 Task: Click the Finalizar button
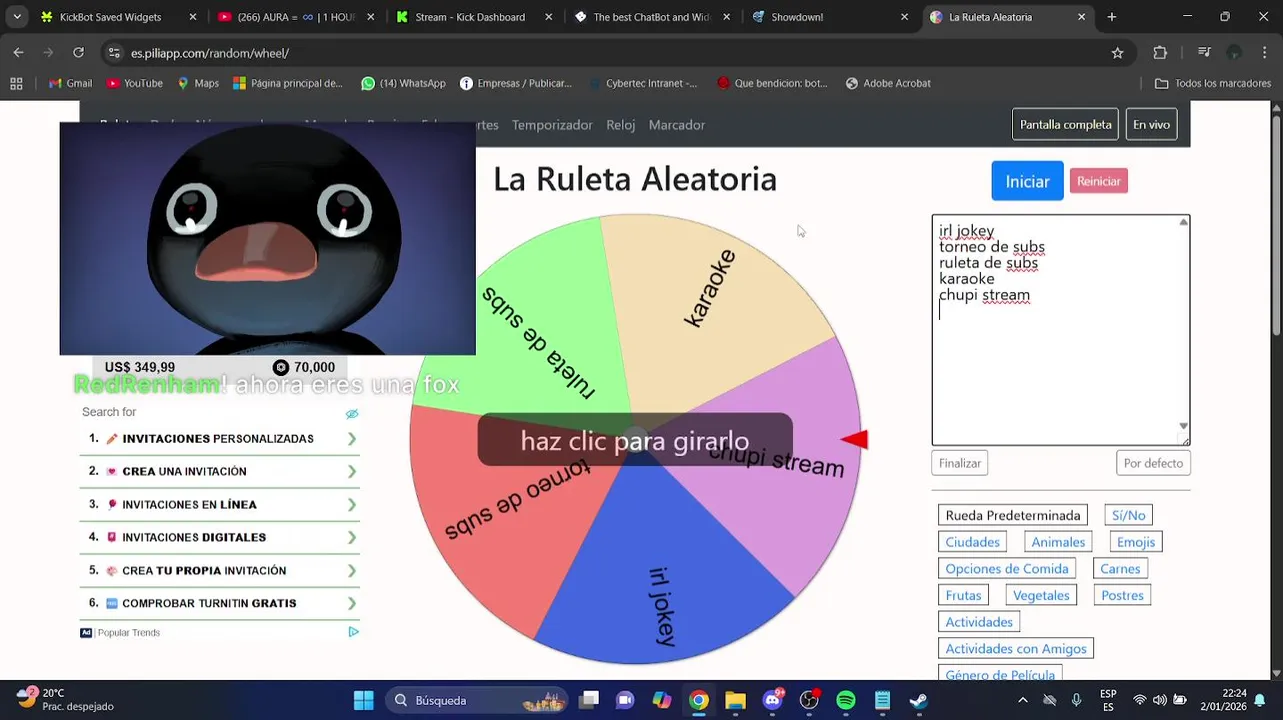pyautogui.click(x=959, y=463)
